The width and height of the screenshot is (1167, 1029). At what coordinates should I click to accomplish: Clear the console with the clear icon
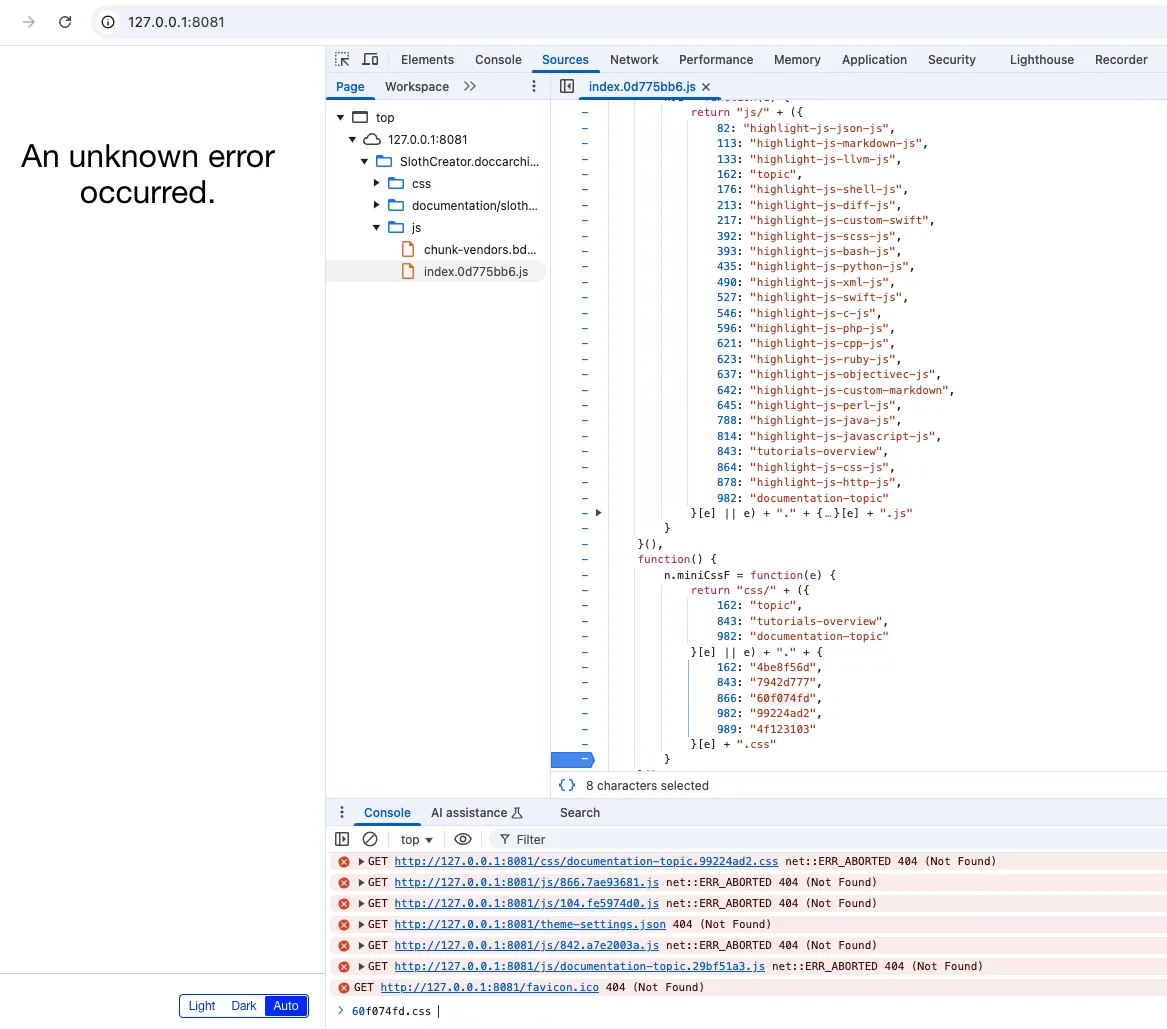coord(370,840)
